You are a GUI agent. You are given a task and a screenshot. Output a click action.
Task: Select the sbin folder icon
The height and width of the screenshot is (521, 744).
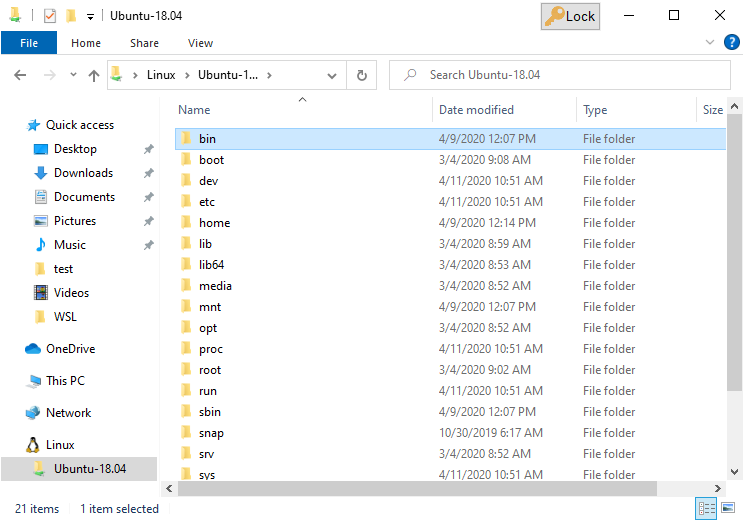[186, 411]
